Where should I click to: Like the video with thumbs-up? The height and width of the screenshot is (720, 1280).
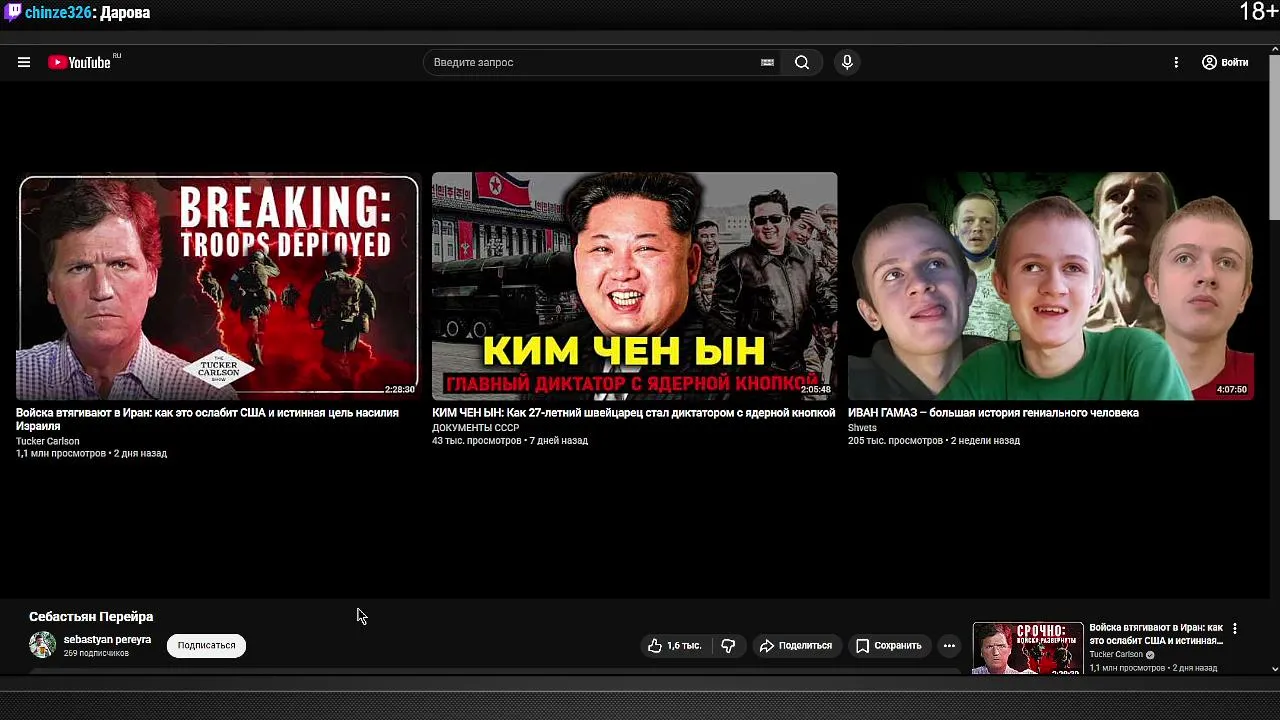(675, 646)
